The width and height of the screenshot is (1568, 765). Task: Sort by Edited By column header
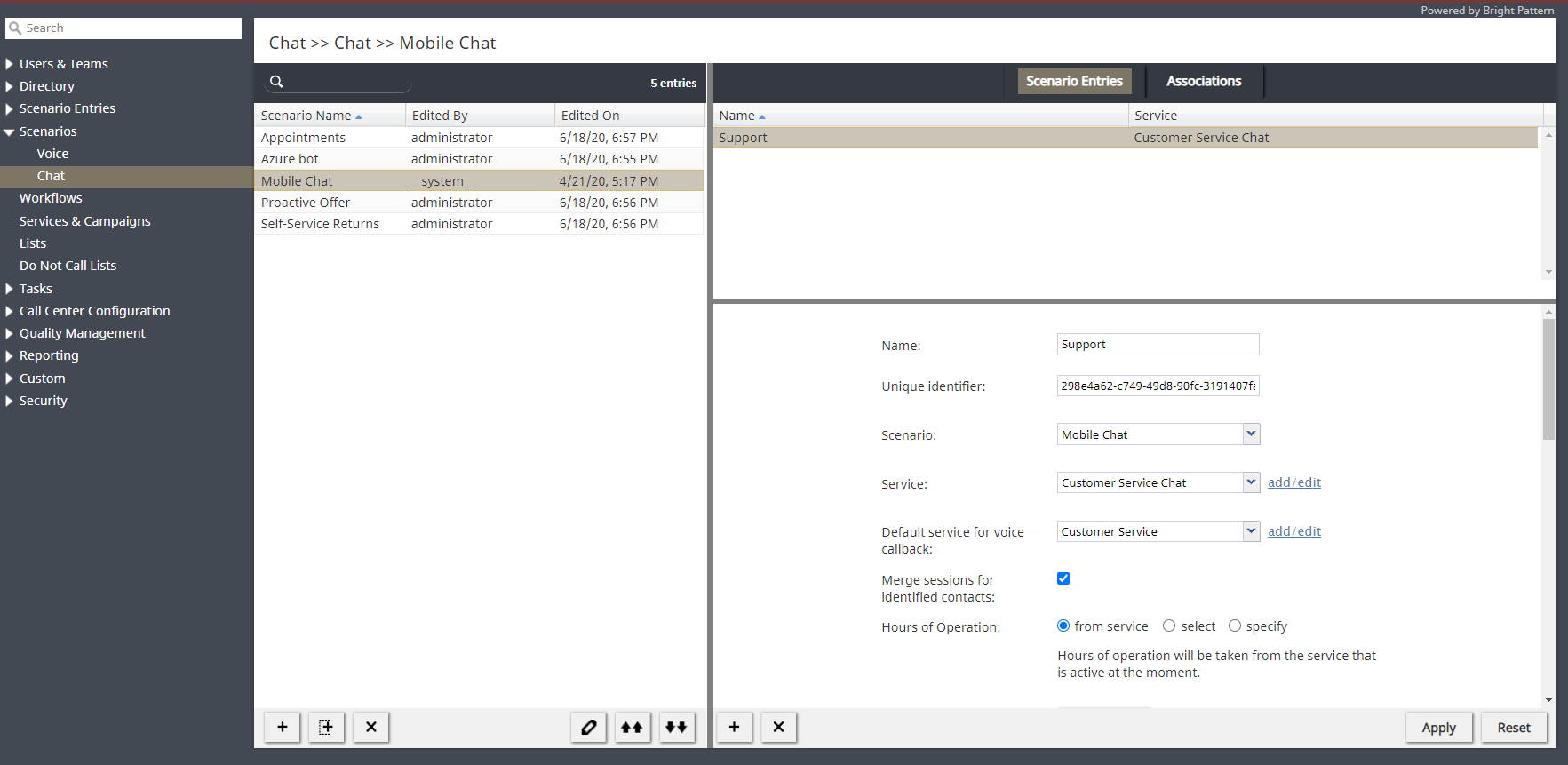click(x=480, y=116)
